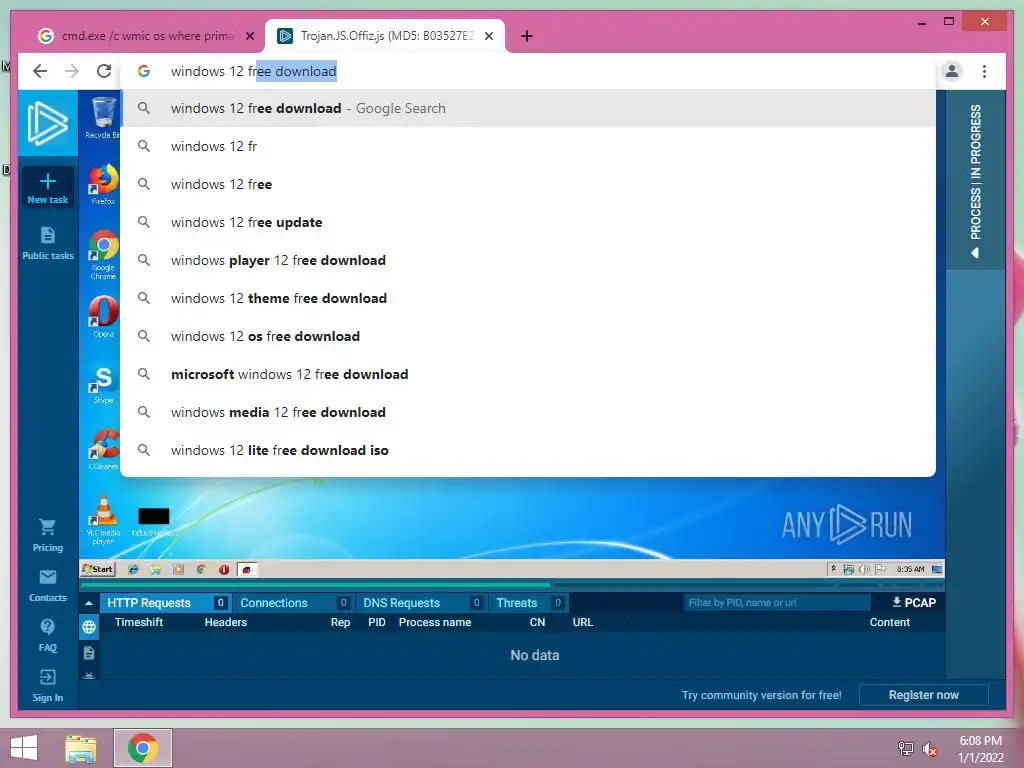Viewport: 1024px width, 768px height.
Task: Expand the Process In Progress side panel
Action: click(x=975, y=181)
